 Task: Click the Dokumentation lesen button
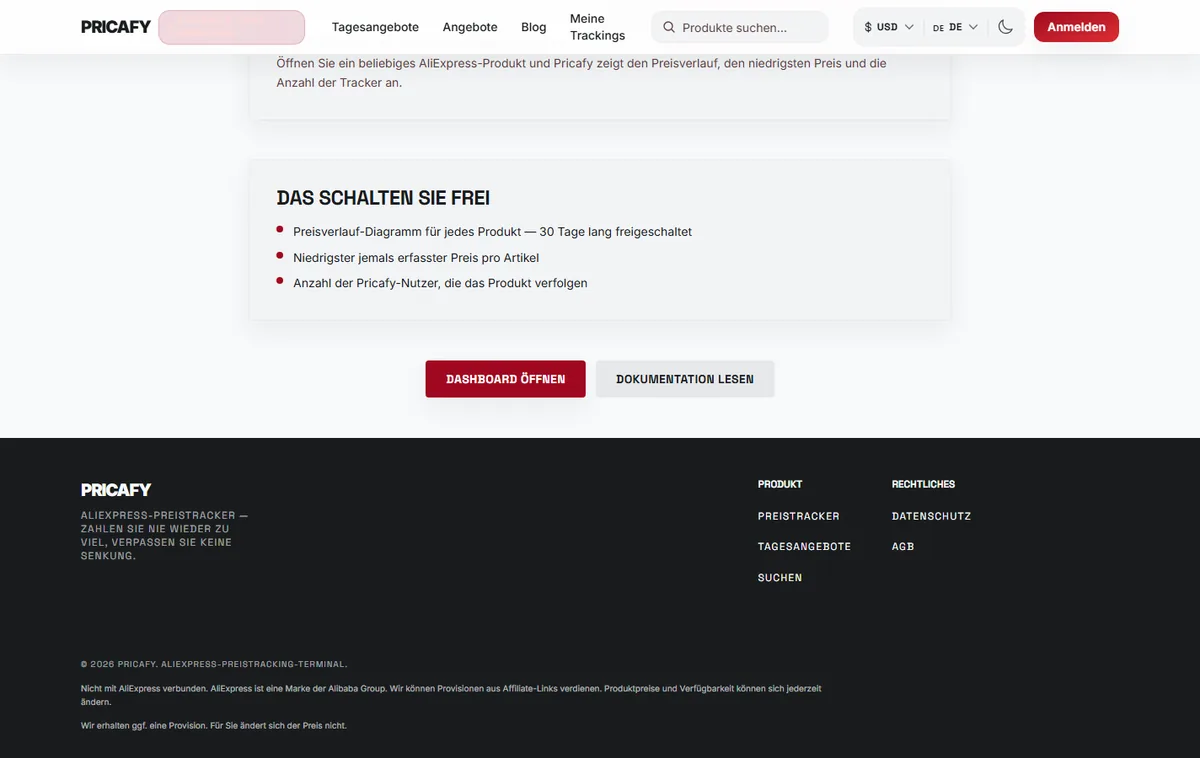pyautogui.click(x=685, y=379)
